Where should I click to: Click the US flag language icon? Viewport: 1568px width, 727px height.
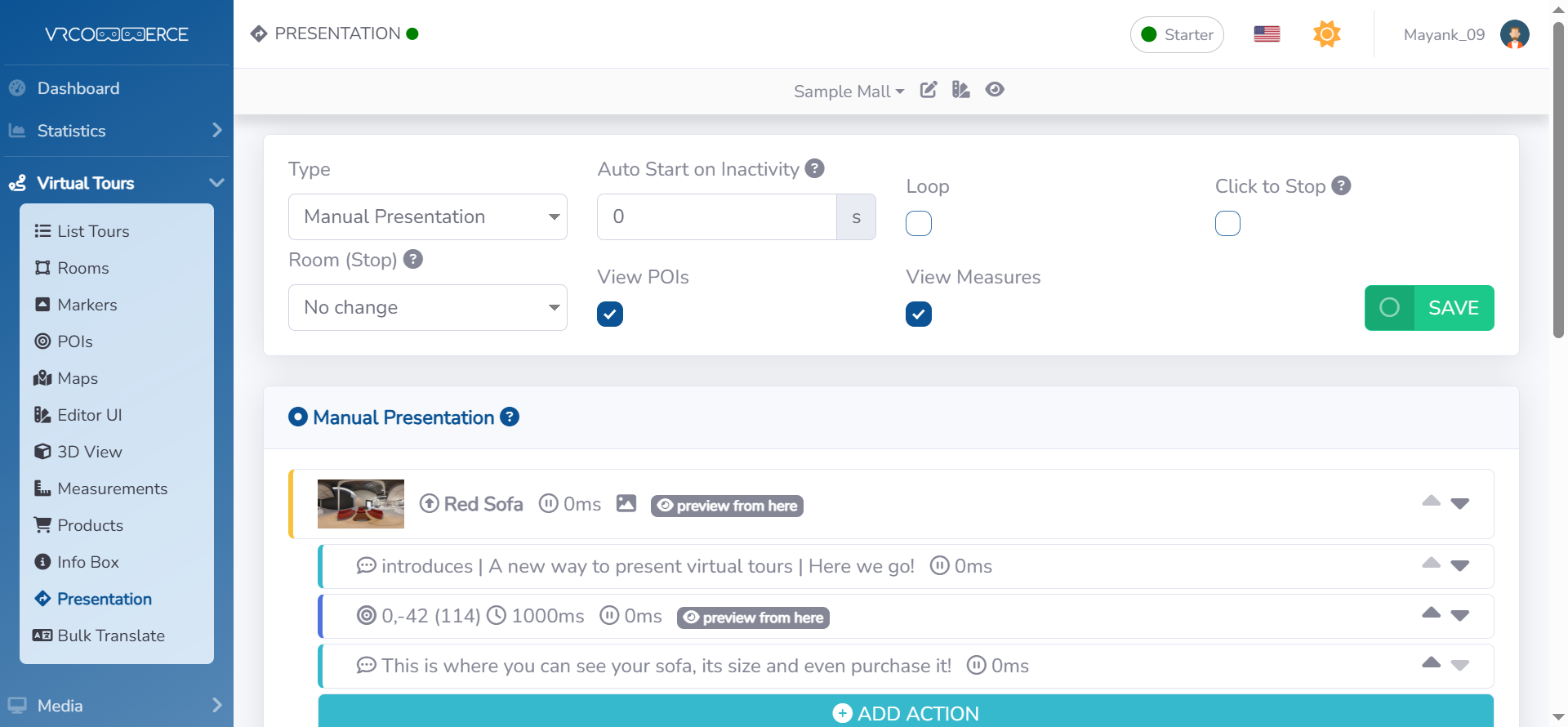point(1267,34)
